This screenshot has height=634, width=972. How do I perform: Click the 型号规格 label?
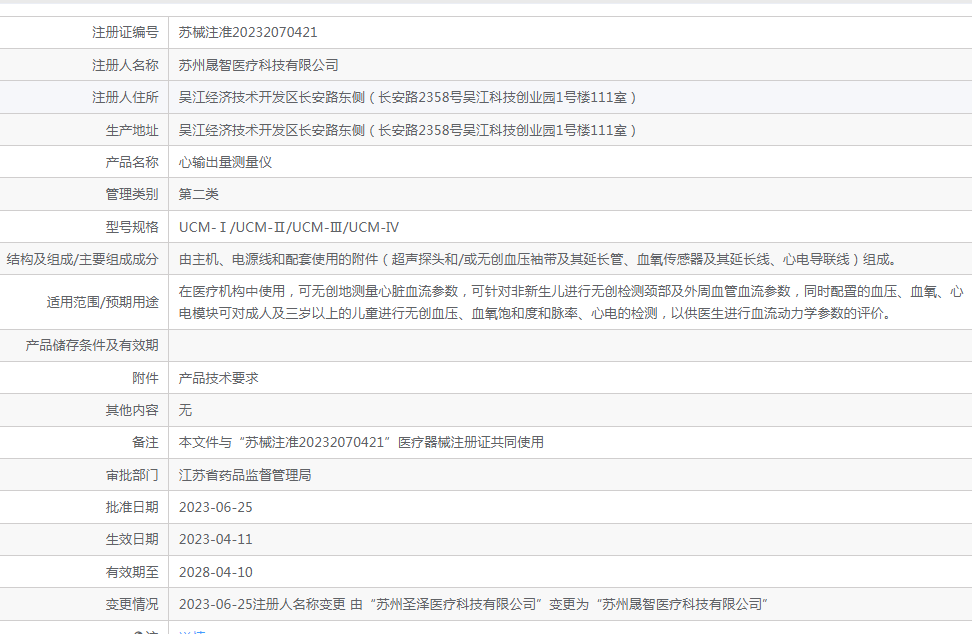pyautogui.click(x=132, y=227)
